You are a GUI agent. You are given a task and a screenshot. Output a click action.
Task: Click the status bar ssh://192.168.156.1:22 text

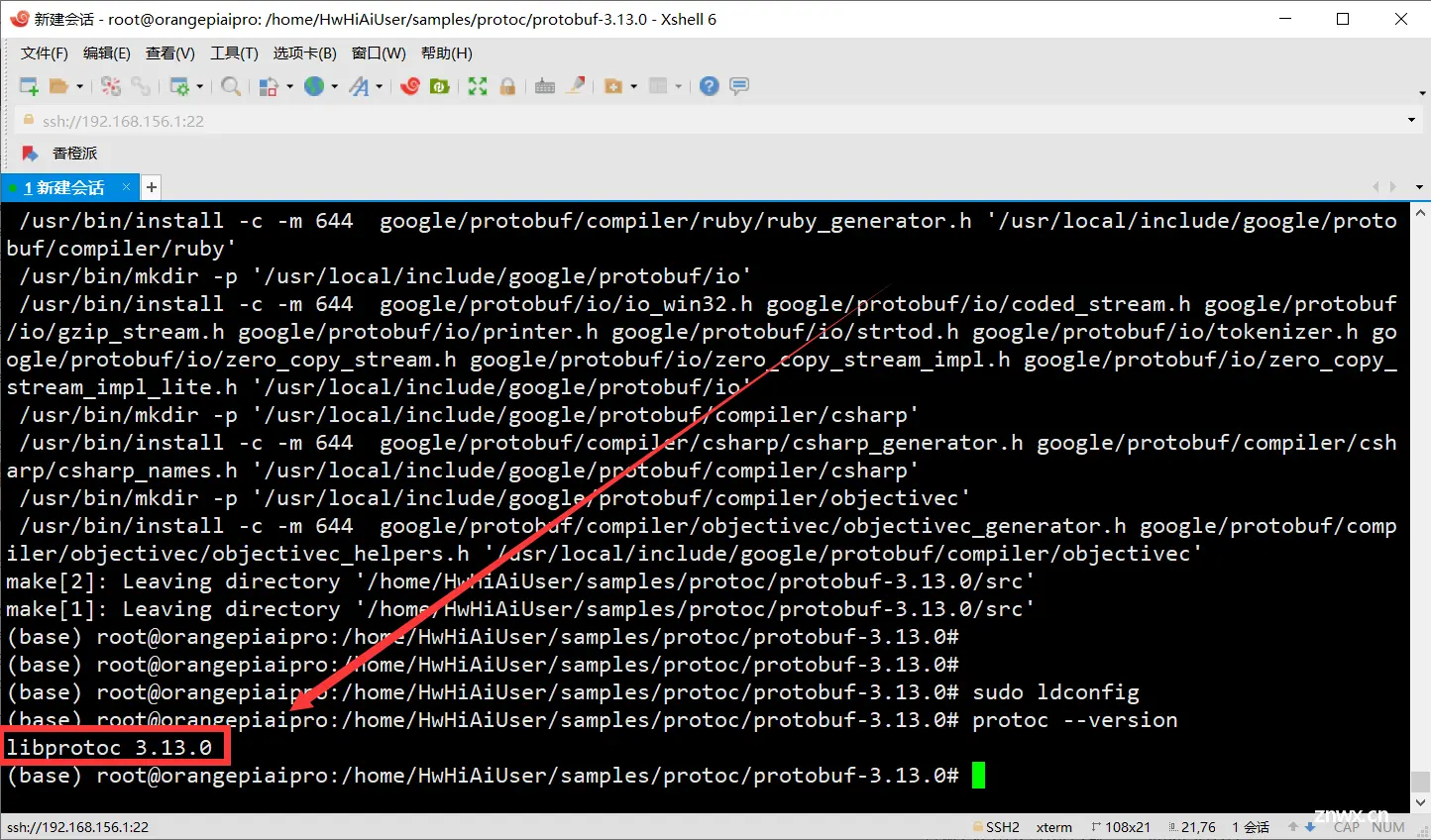pos(77,827)
